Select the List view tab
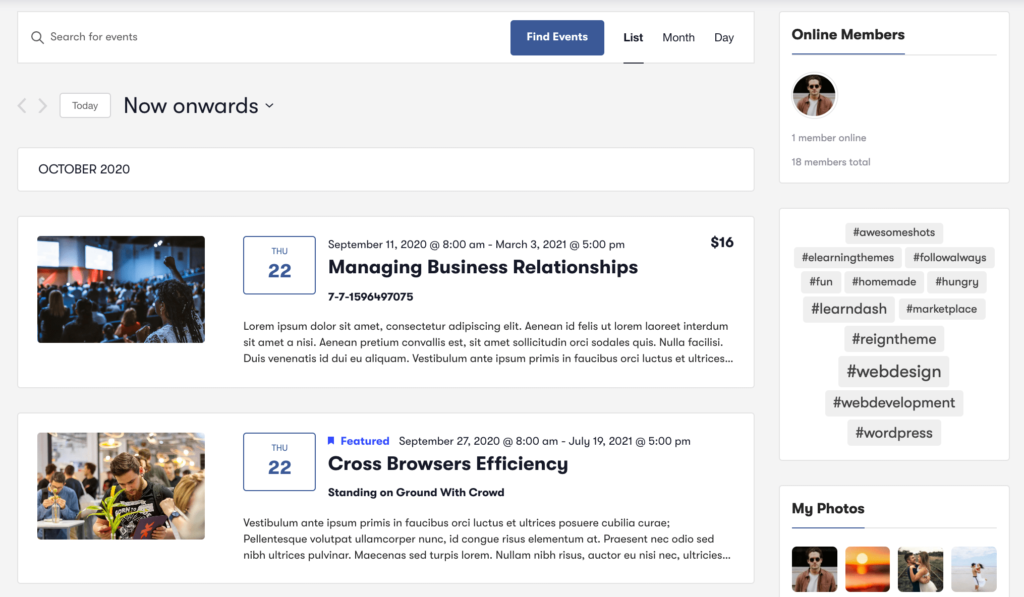 633,38
